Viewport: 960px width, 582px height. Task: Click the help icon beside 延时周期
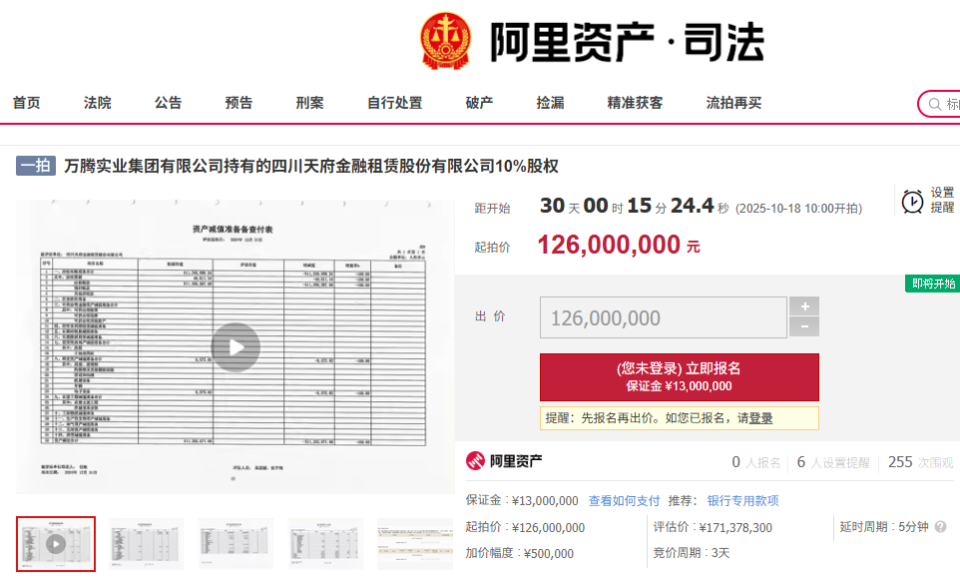click(x=940, y=526)
